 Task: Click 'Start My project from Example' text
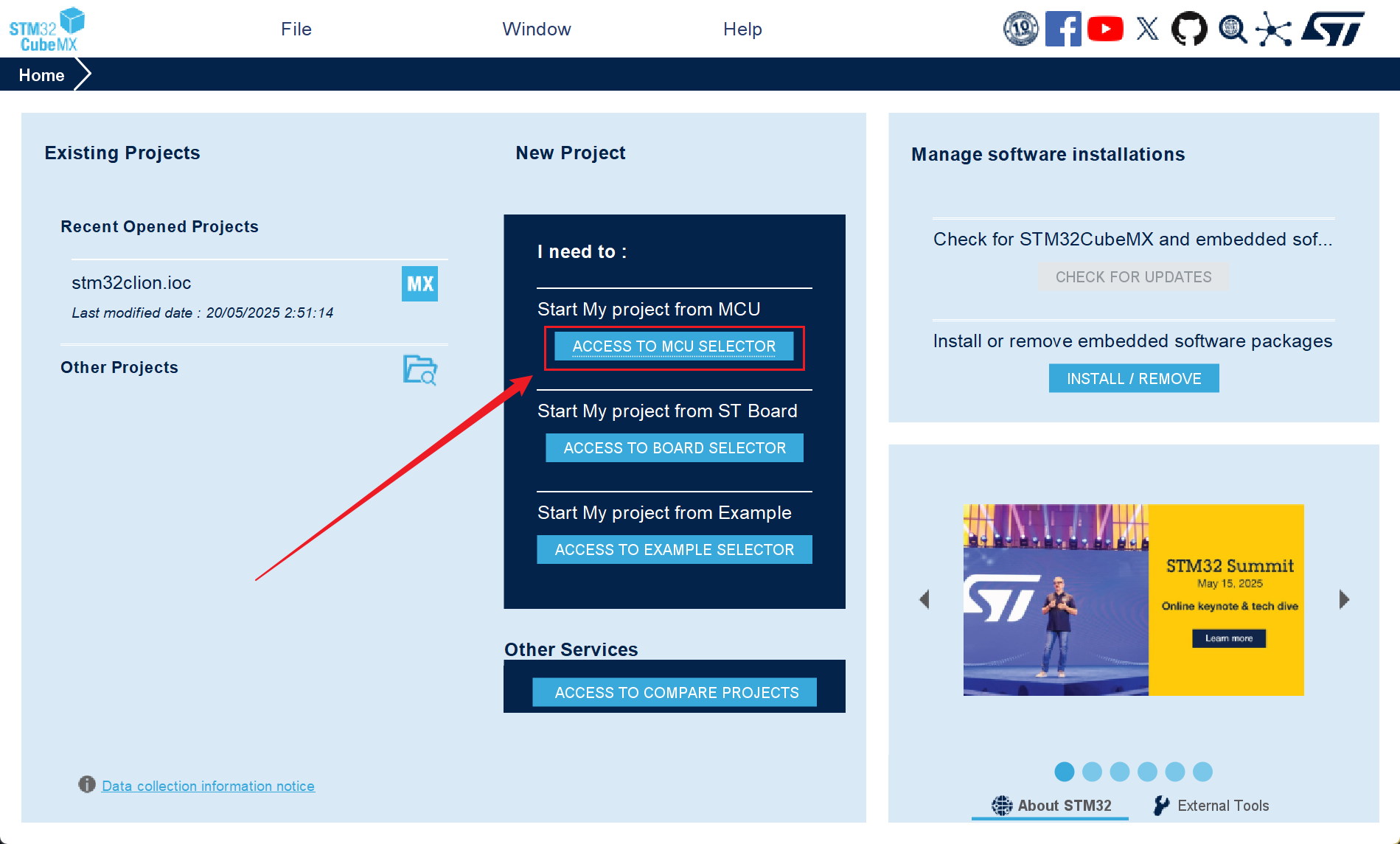click(664, 512)
